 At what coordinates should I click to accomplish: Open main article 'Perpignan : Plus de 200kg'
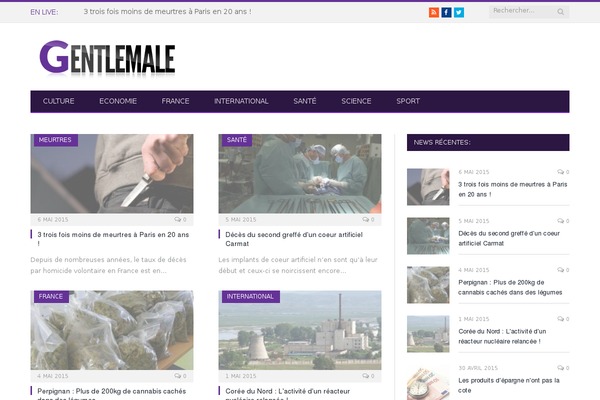tap(111, 394)
